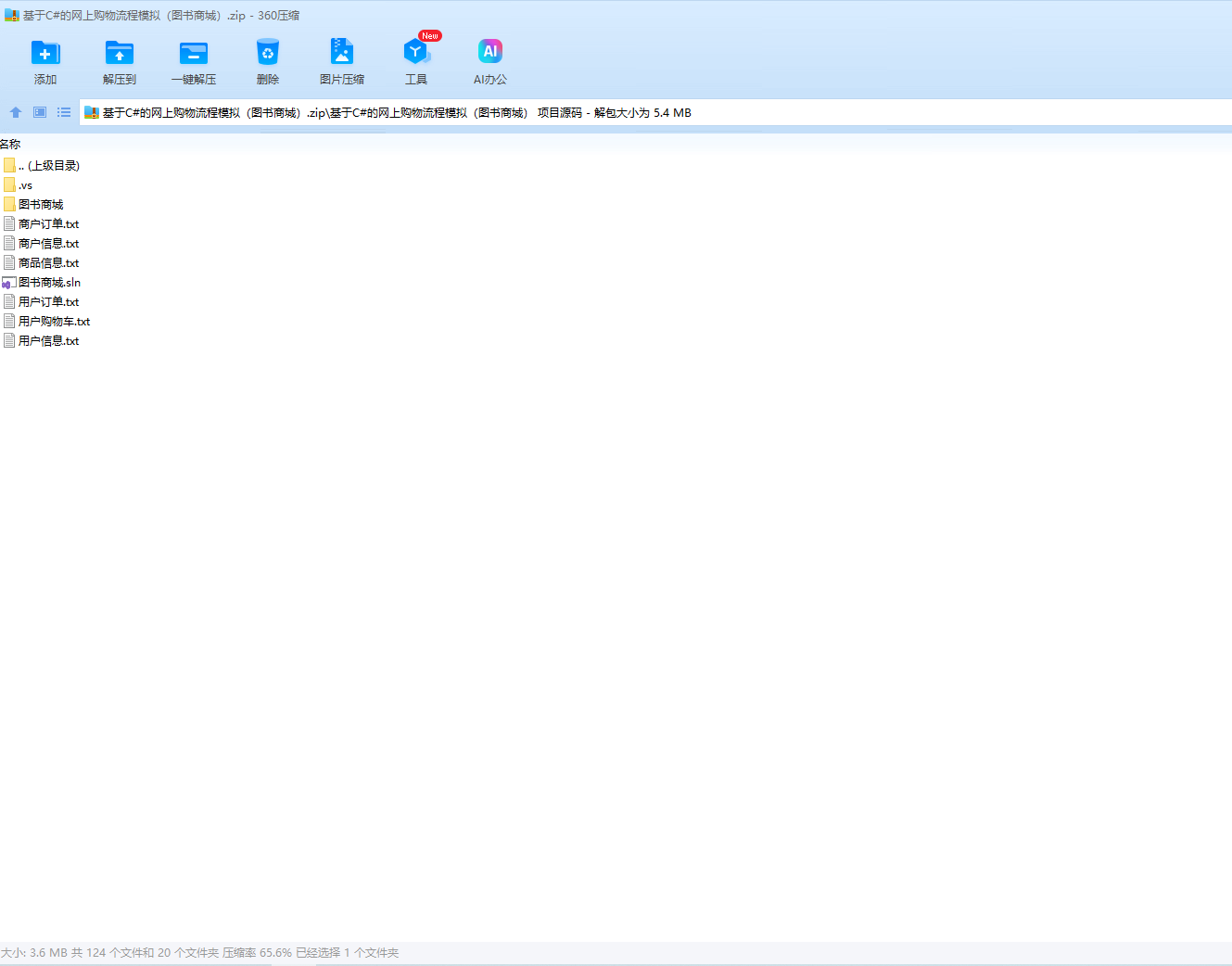This screenshot has height=966, width=1232.
Task: Click the 删除 (Delete) recycle icon
Action: pos(268,53)
